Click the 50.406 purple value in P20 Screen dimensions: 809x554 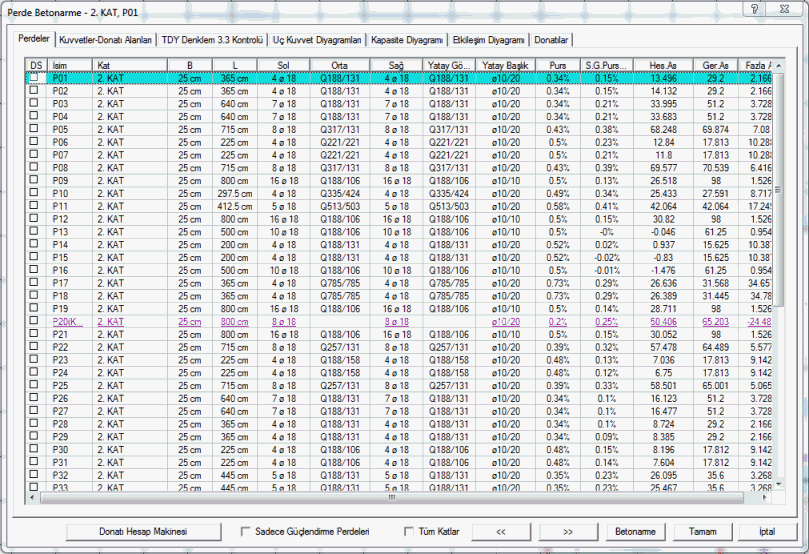click(664, 321)
